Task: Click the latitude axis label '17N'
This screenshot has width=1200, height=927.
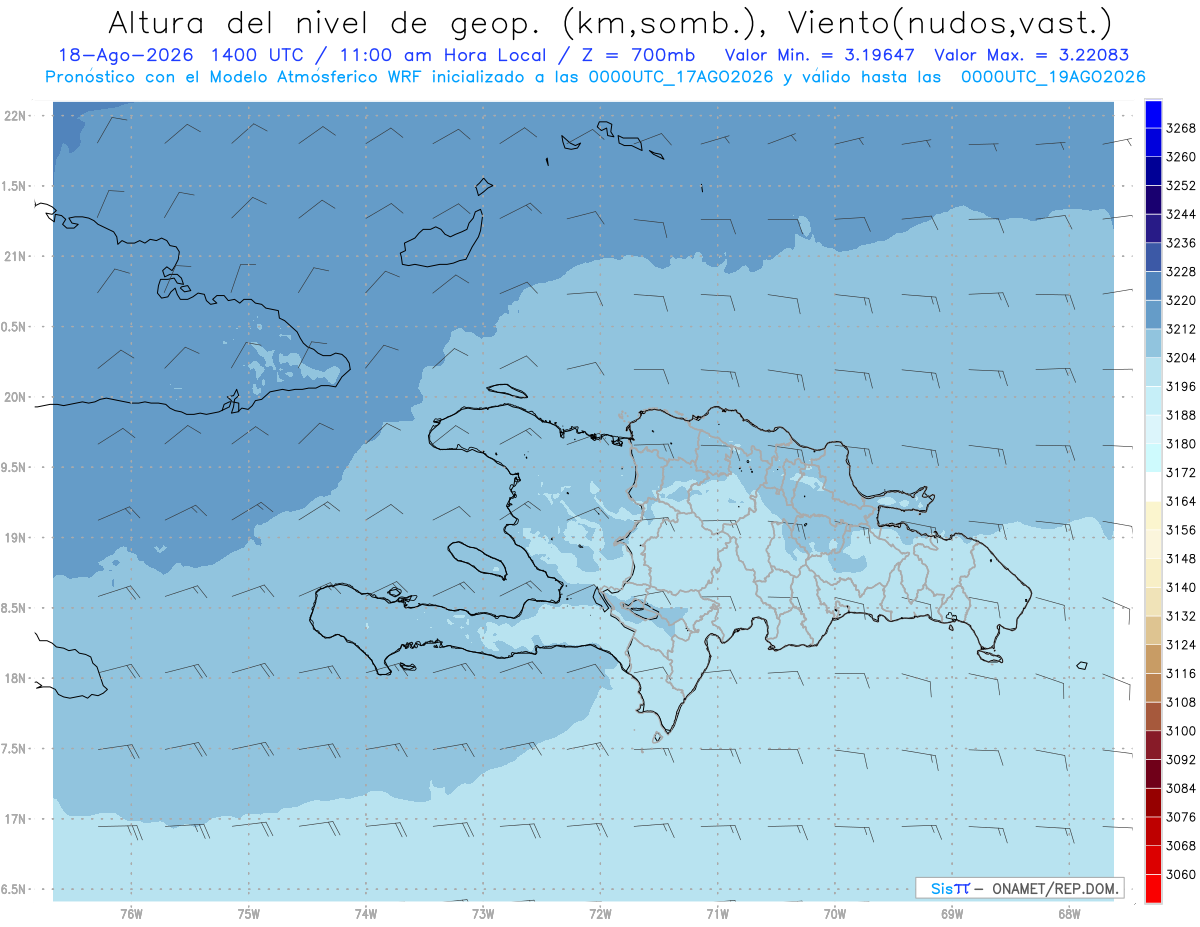Action: coord(14,819)
